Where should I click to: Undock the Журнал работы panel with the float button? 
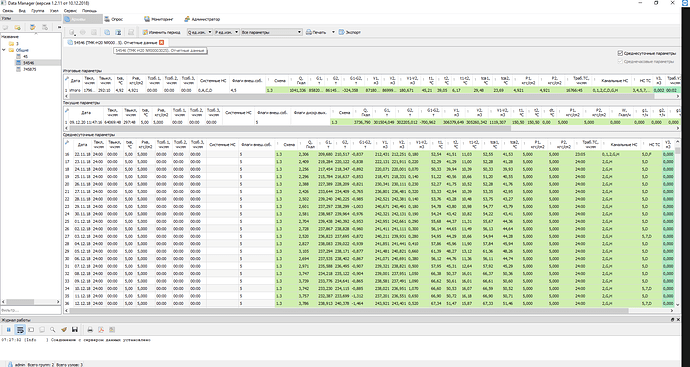tap(672, 320)
